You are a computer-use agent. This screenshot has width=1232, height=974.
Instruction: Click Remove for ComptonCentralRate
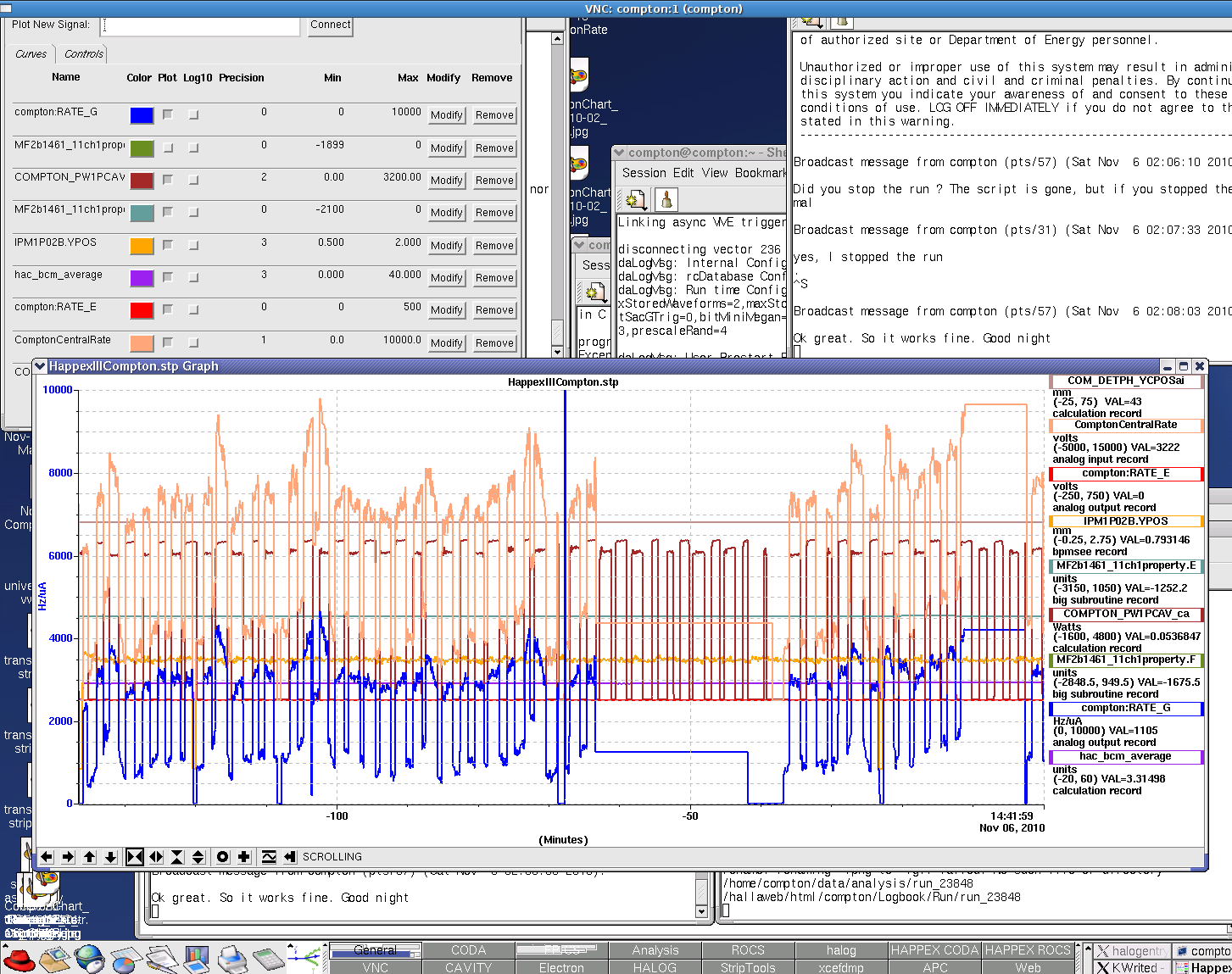[x=494, y=343]
